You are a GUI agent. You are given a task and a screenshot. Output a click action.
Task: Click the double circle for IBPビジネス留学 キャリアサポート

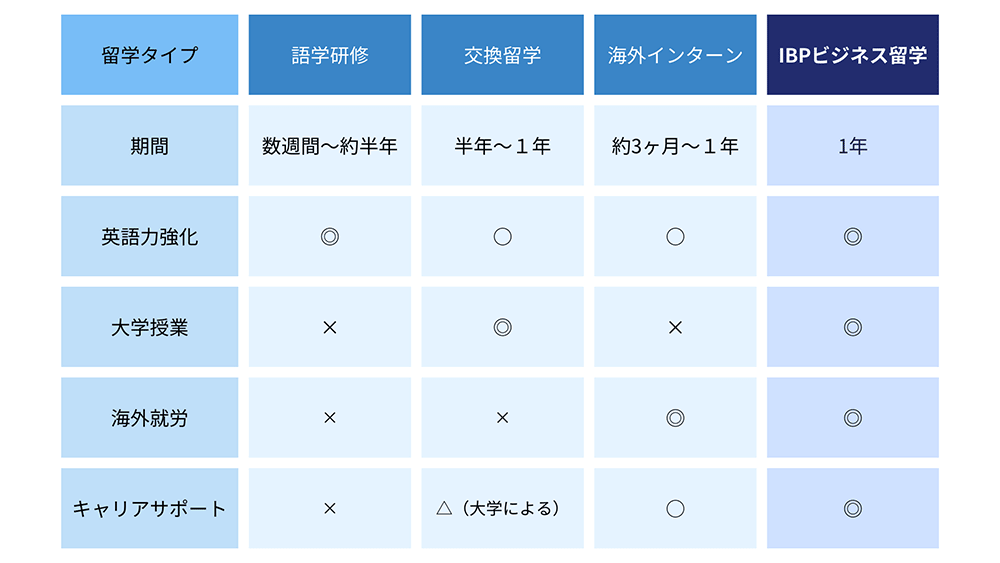852,508
